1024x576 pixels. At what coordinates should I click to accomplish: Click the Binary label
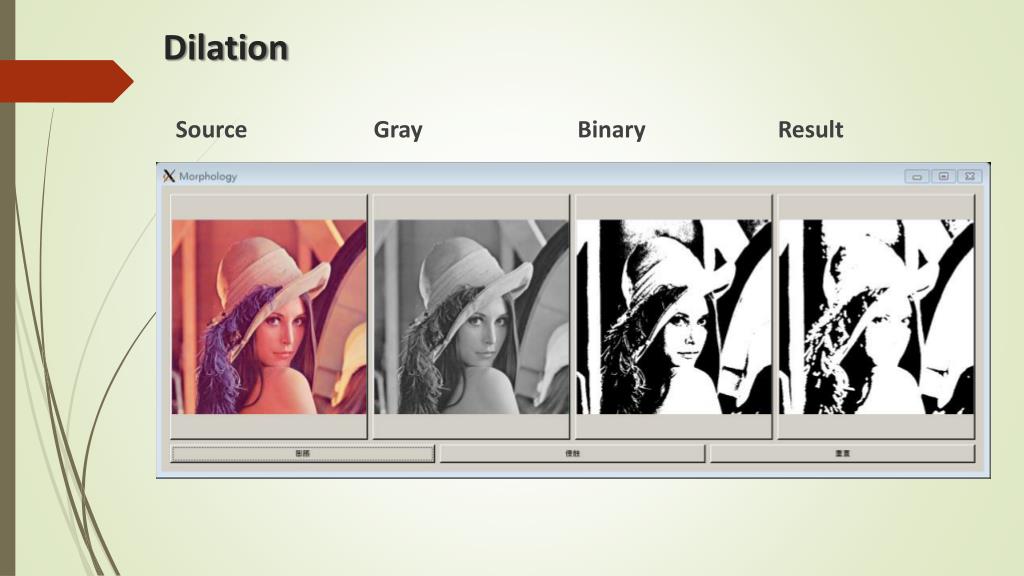click(x=611, y=130)
